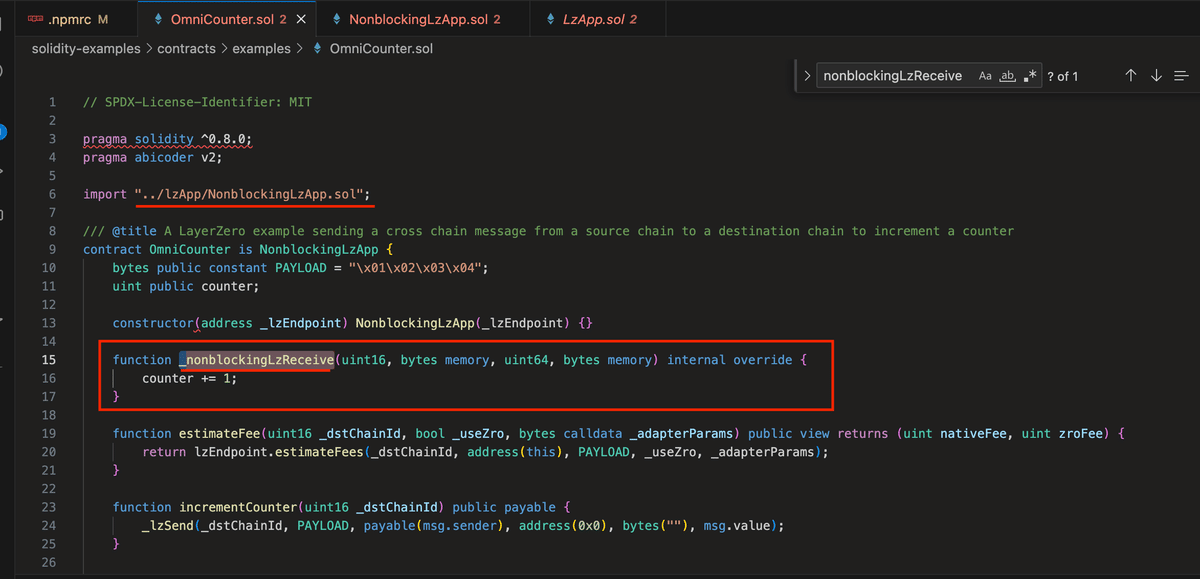This screenshot has width=1200, height=579.
Task: Click line number 23 in the gutter
Action: pyautogui.click(x=49, y=507)
